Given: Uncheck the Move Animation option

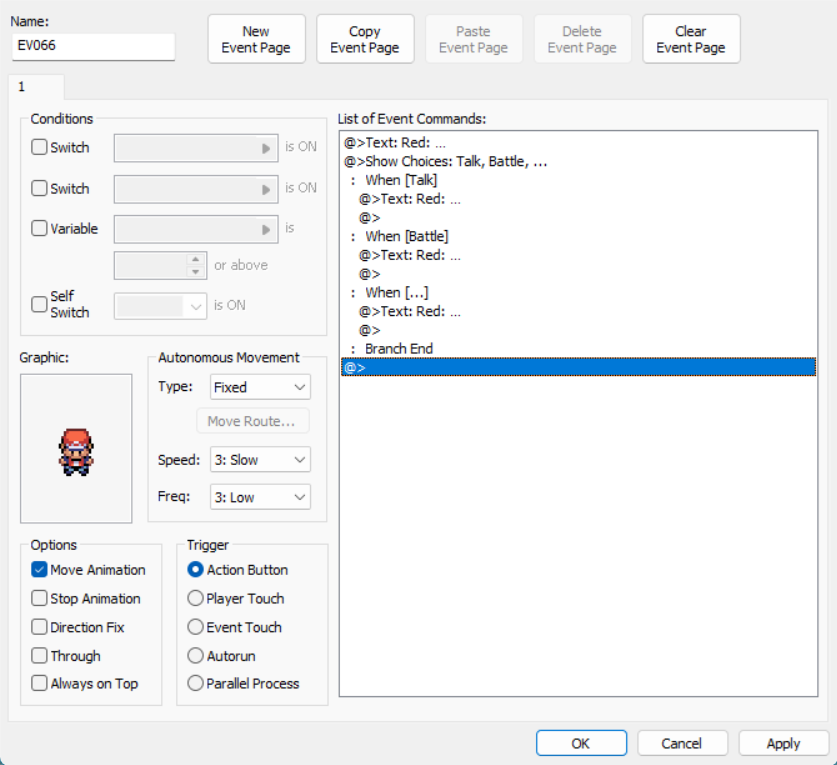Looking at the screenshot, I should 39,570.
